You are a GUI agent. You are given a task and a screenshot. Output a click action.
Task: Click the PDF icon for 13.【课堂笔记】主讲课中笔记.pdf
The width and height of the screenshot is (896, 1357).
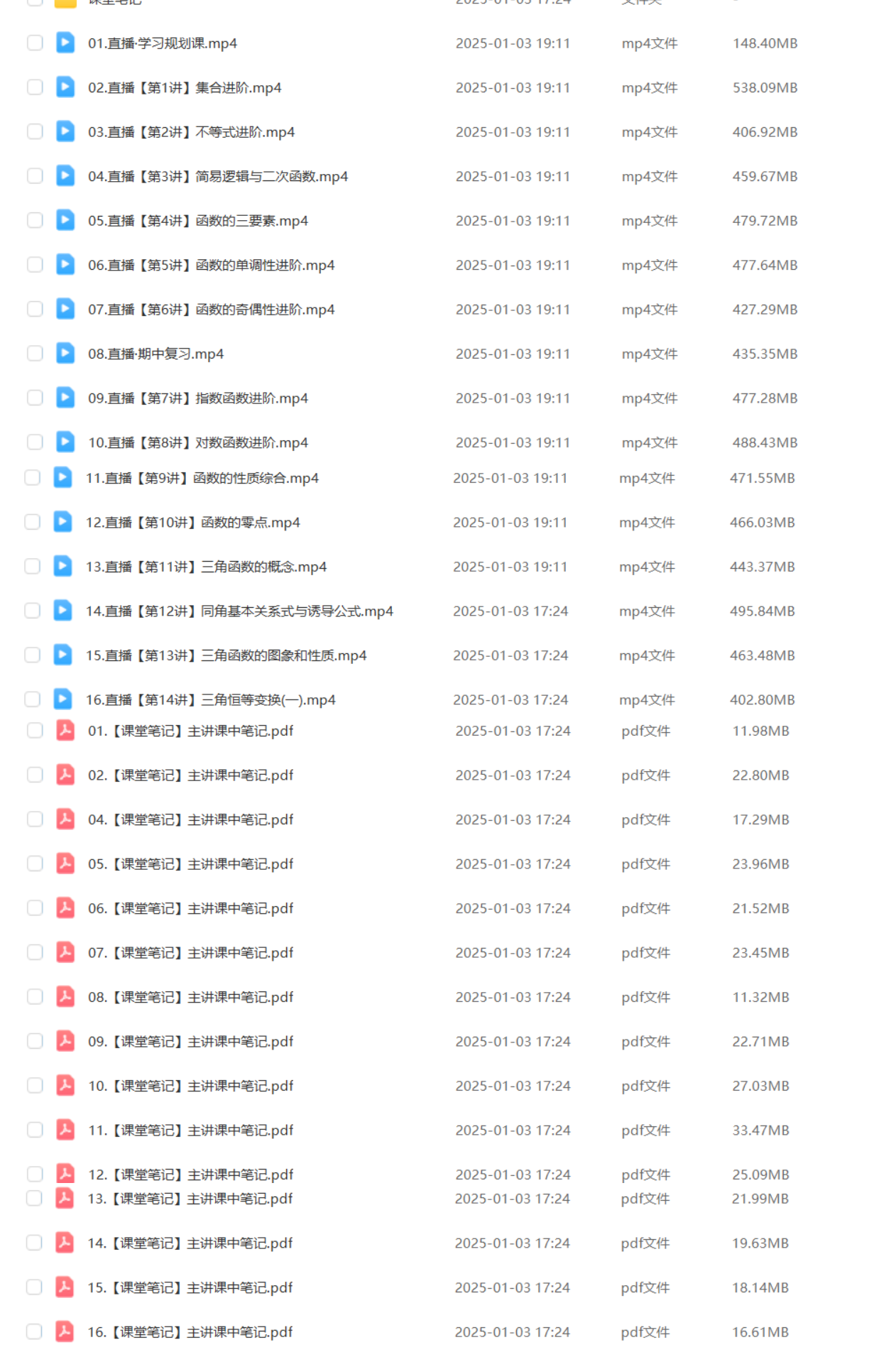point(65,1198)
